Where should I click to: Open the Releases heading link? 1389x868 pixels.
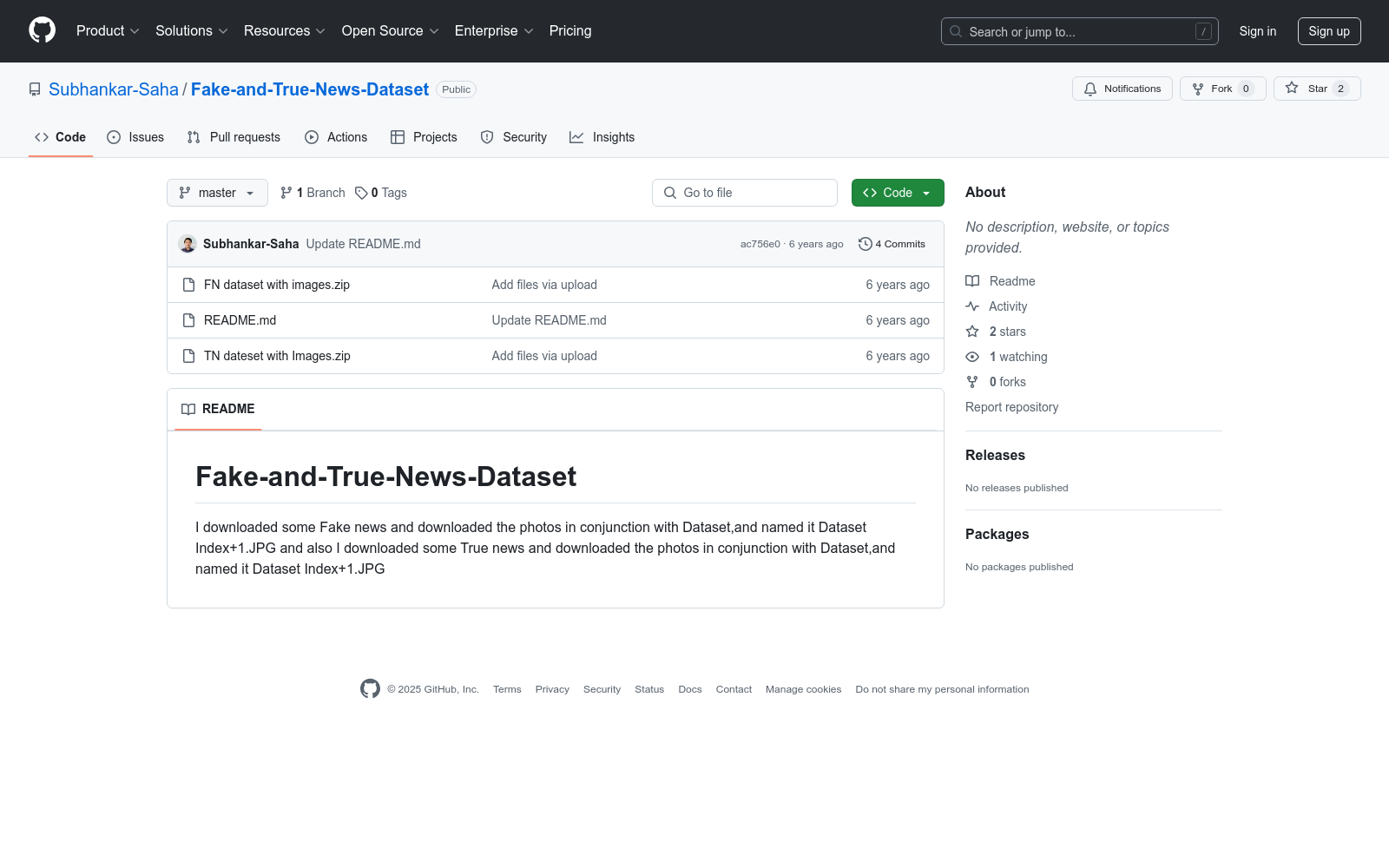pyautogui.click(x=995, y=455)
